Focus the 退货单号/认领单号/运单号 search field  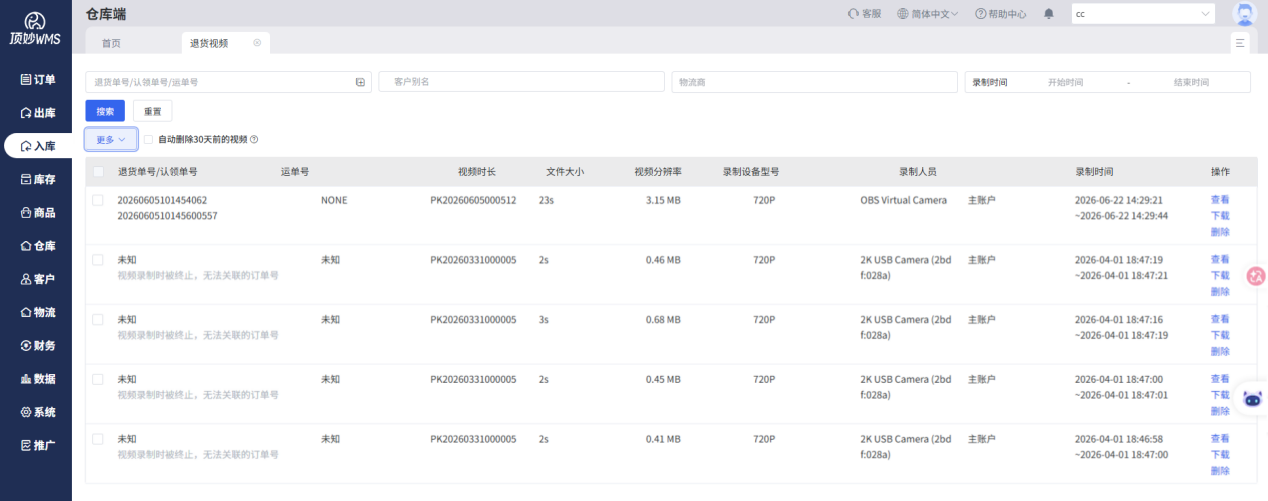click(x=227, y=82)
